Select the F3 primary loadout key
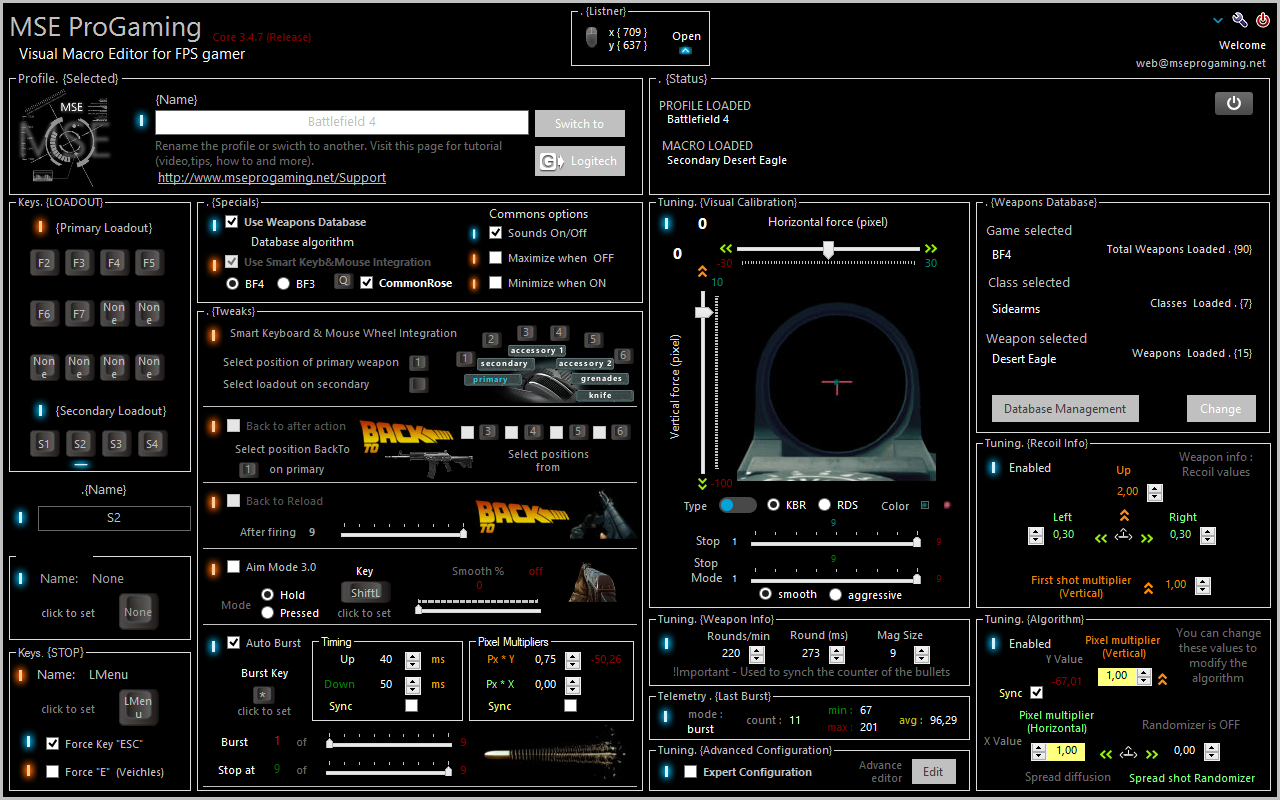Viewport: 1280px width, 800px height. [79, 263]
